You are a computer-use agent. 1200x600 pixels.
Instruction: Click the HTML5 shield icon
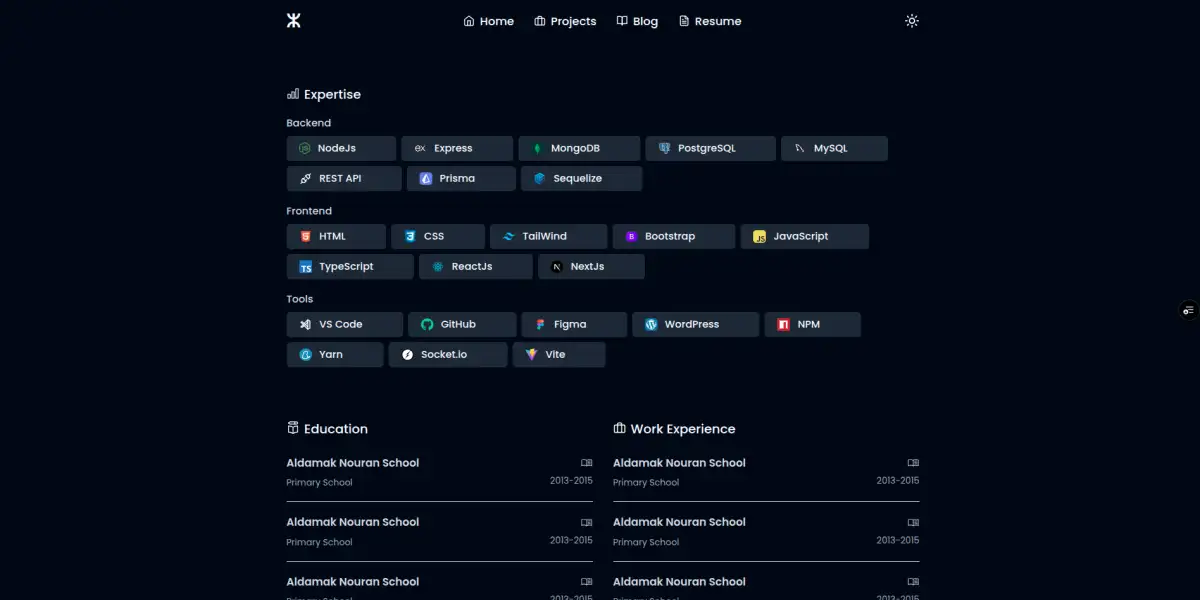pos(305,237)
